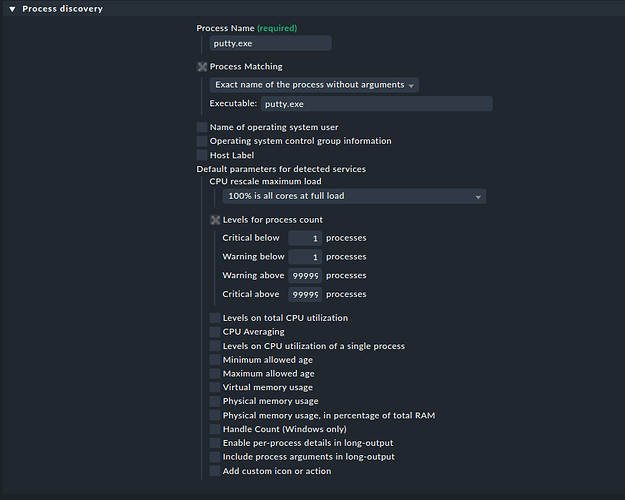Image resolution: width=625 pixels, height=500 pixels.
Task: Check the Host Label option
Action: coord(202,155)
